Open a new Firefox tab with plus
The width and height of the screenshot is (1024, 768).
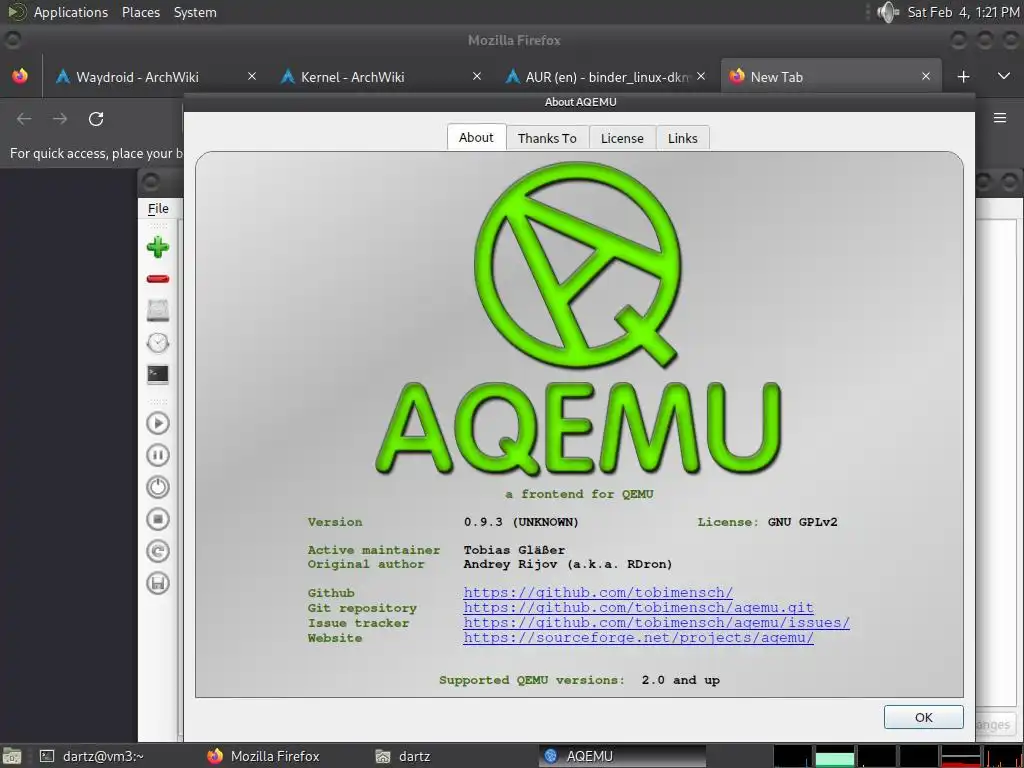pyautogui.click(x=963, y=76)
